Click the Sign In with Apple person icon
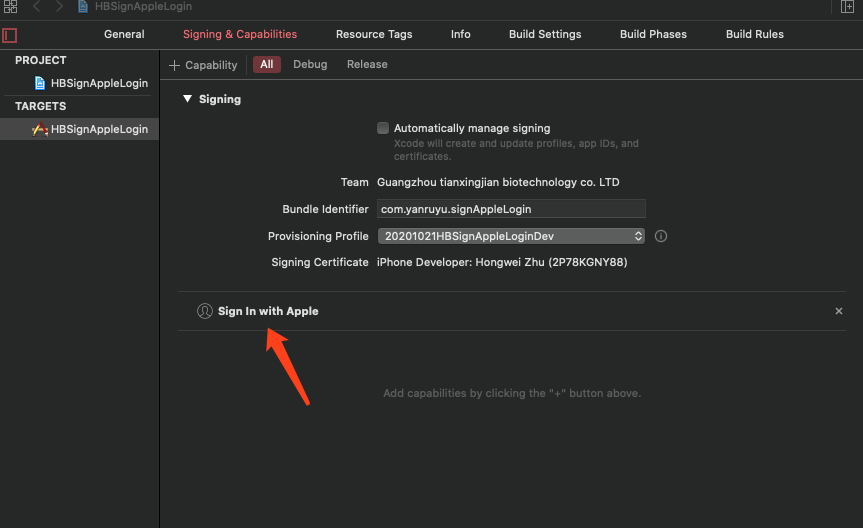Viewport: 863px width, 528px height. pyautogui.click(x=205, y=311)
